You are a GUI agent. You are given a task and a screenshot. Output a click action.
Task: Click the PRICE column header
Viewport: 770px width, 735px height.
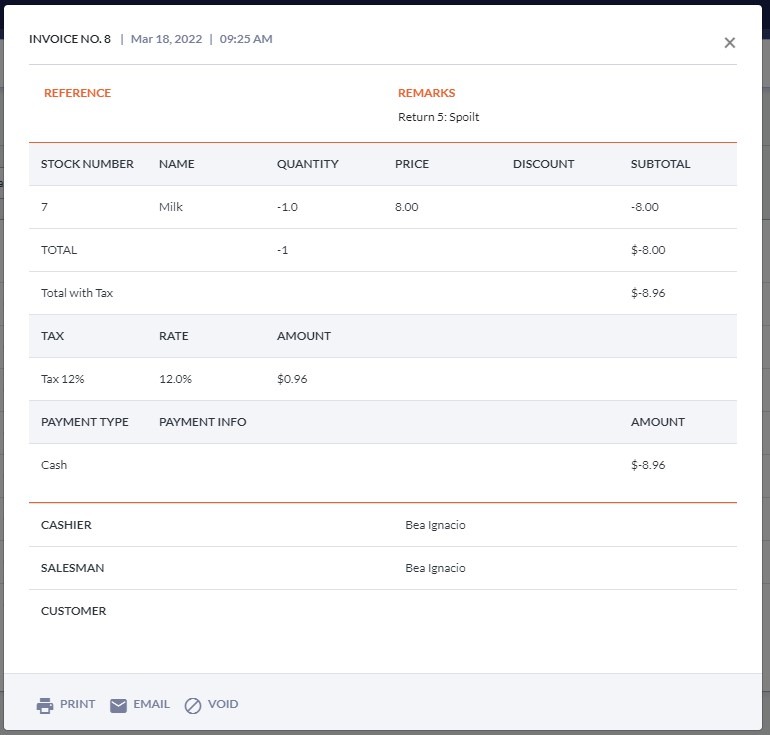411,164
